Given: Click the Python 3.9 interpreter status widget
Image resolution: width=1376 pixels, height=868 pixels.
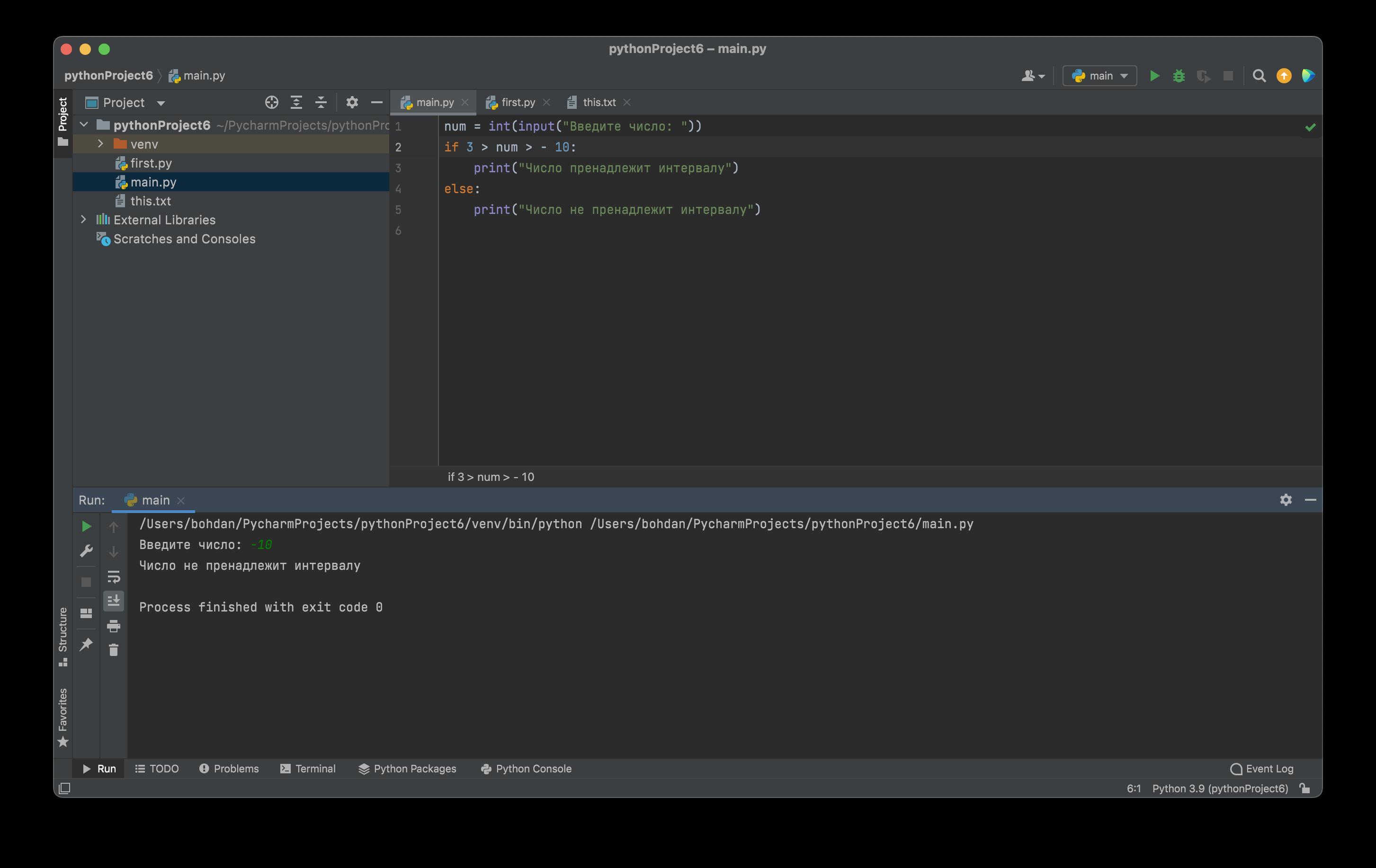Looking at the screenshot, I should point(1220,788).
